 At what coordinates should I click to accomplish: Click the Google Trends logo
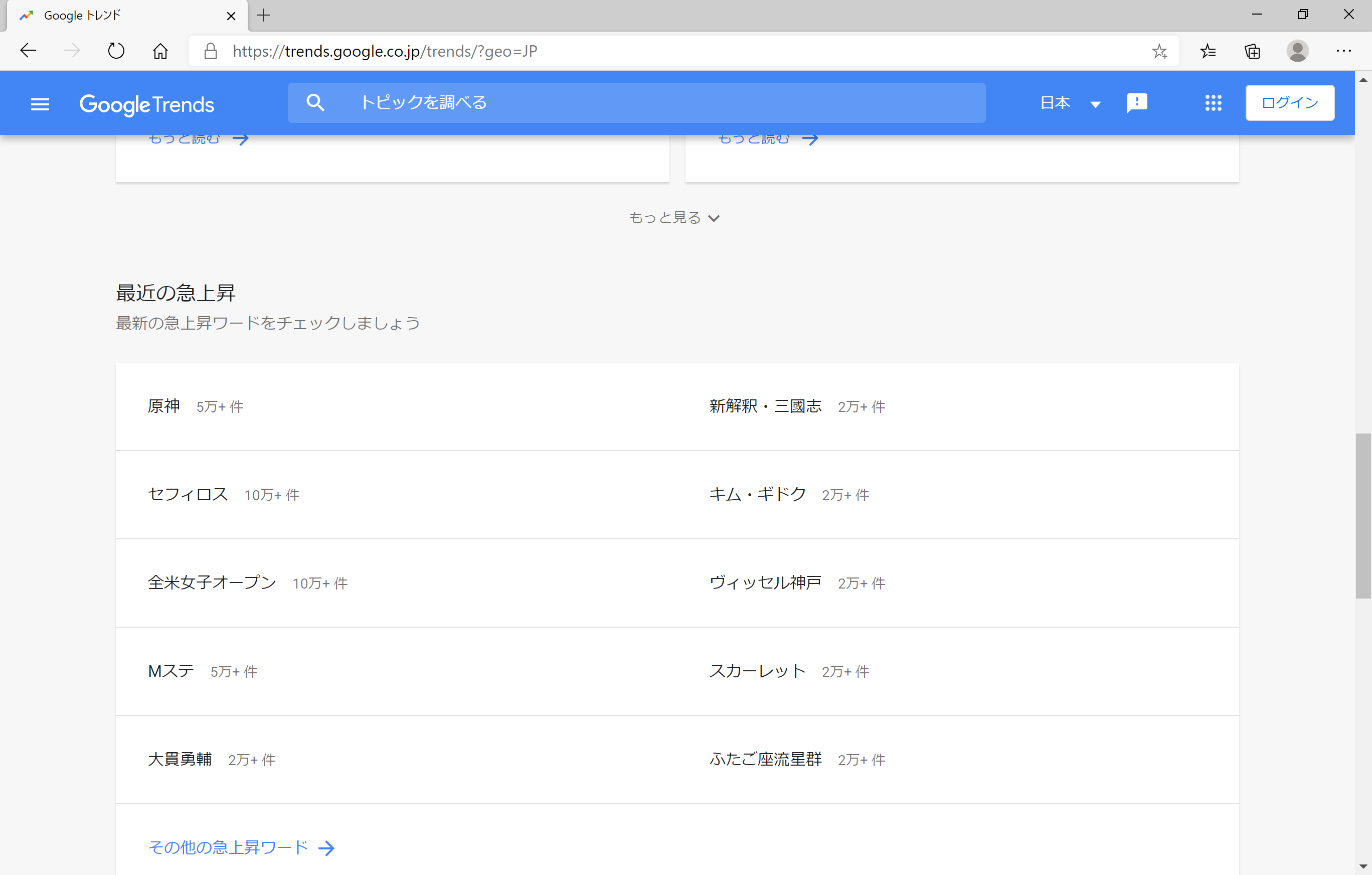[x=147, y=104]
